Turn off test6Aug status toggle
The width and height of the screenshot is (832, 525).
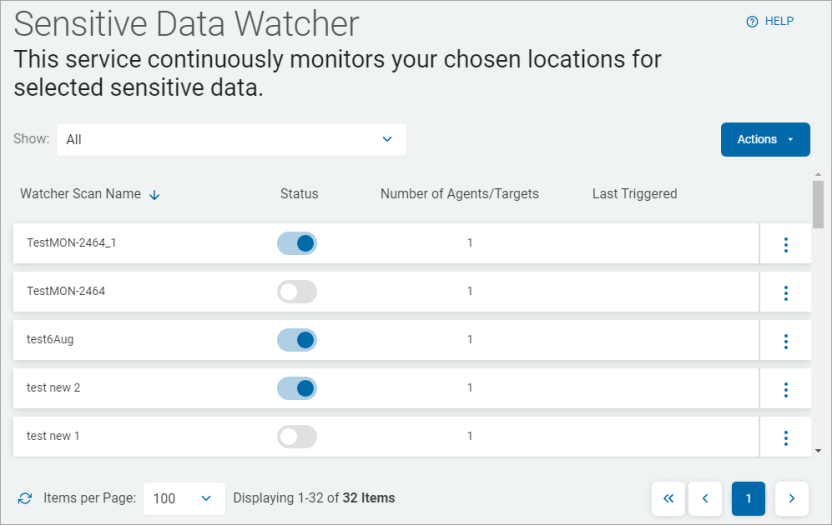297,340
